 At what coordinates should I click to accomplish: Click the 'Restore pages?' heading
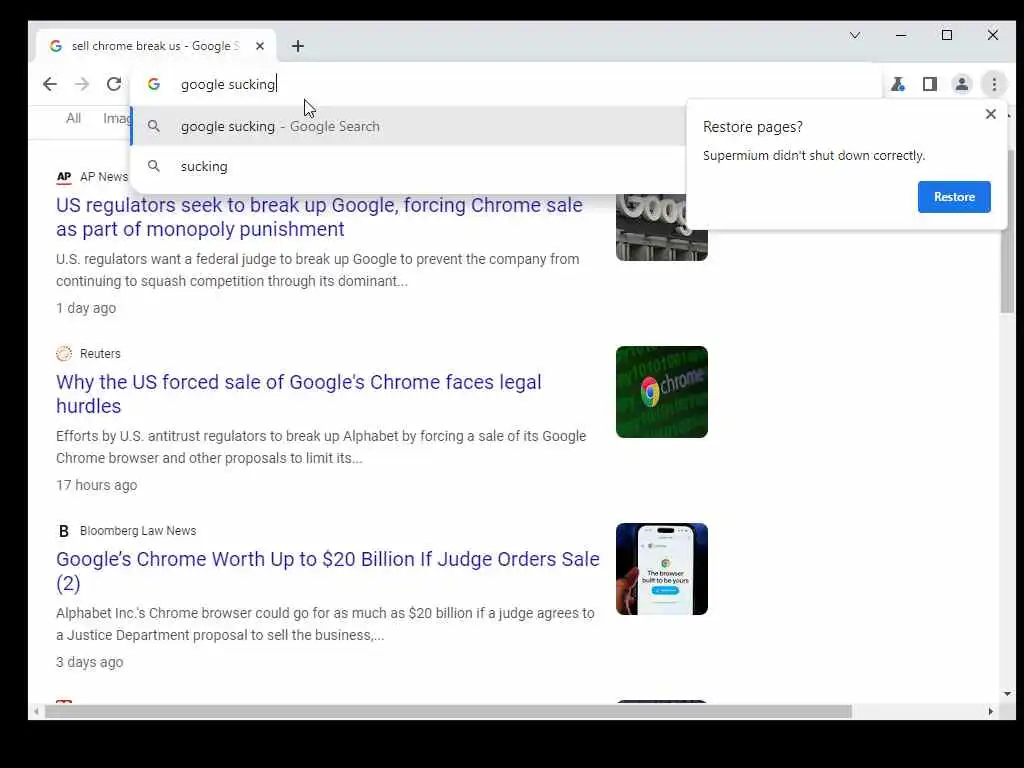(752, 127)
